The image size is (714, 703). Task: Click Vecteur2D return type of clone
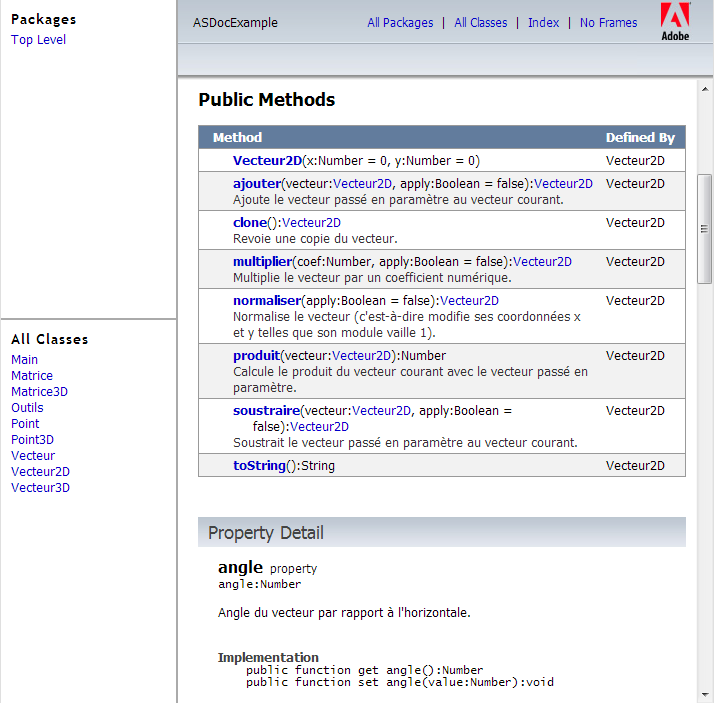click(311, 223)
